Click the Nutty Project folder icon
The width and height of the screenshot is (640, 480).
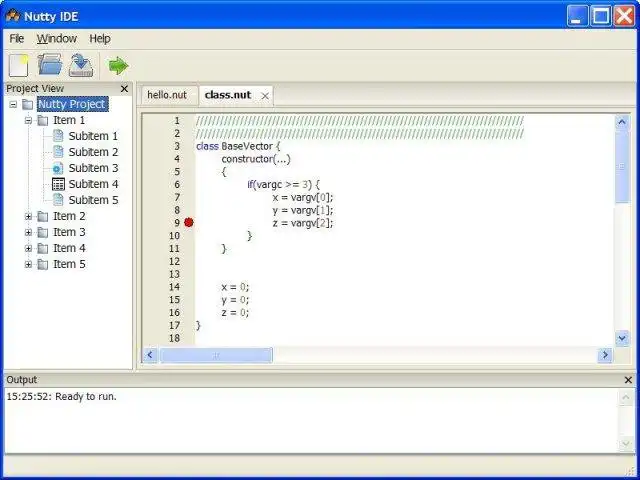(27, 104)
